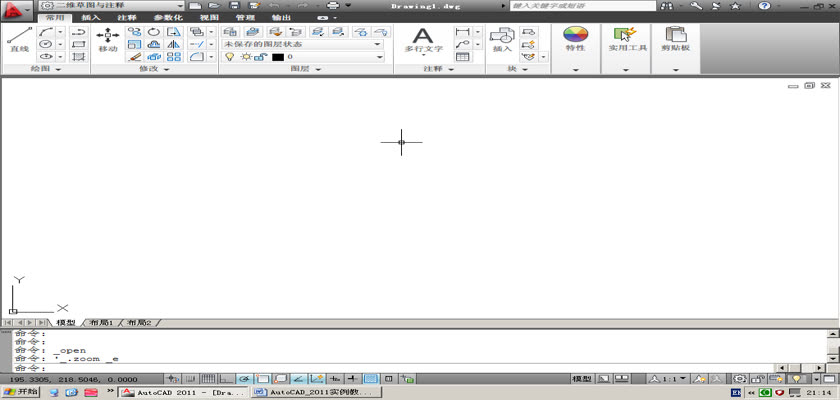Viewport: 840px width, 400px height.
Task: Click the Save icon in quick access toolbar
Action: pos(234,5)
